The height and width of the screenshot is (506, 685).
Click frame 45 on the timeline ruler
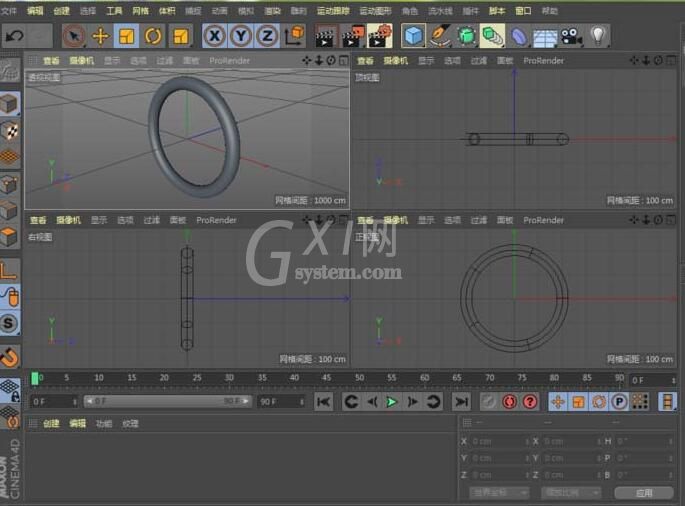pyautogui.click(x=326, y=378)
